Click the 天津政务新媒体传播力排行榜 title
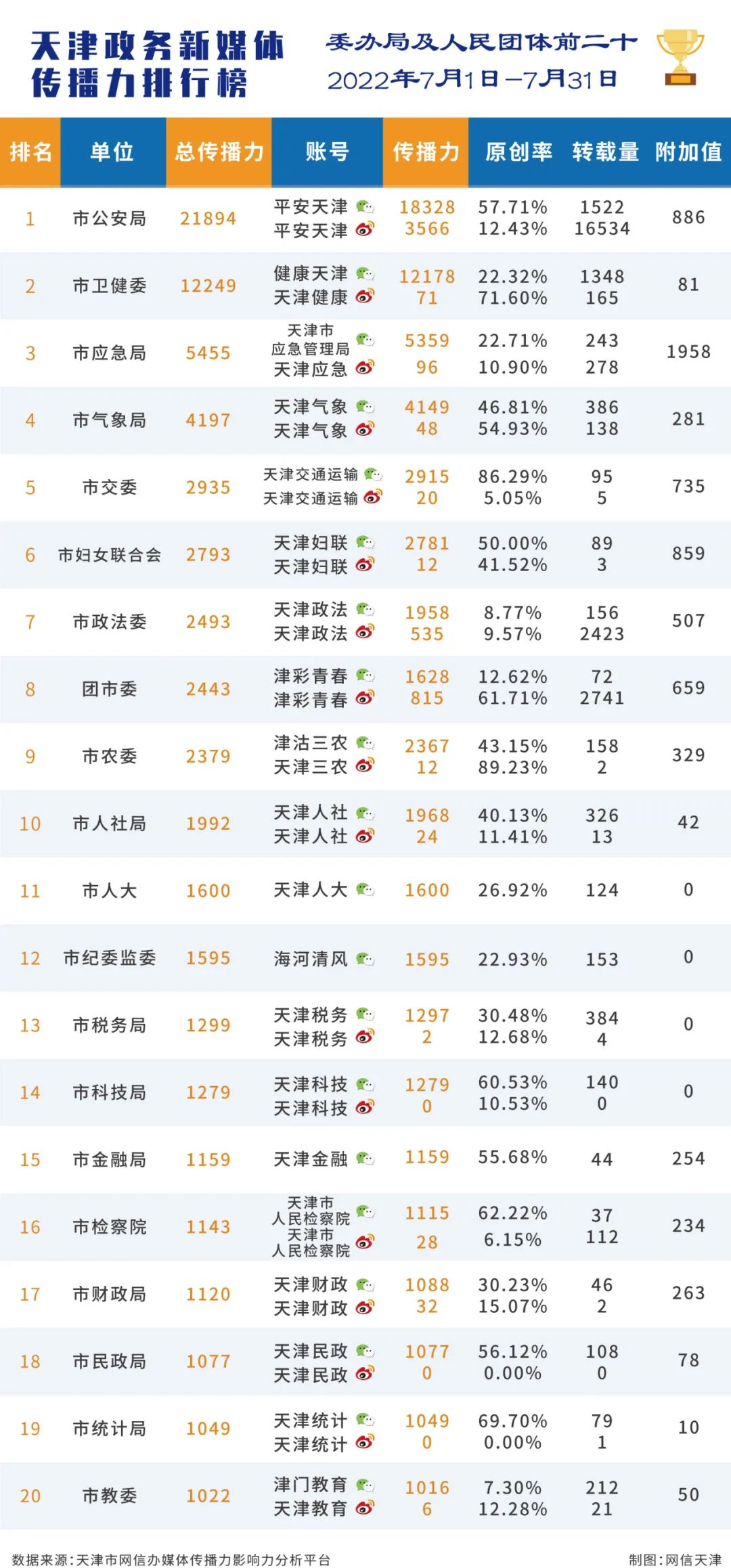 click(157, 64)
